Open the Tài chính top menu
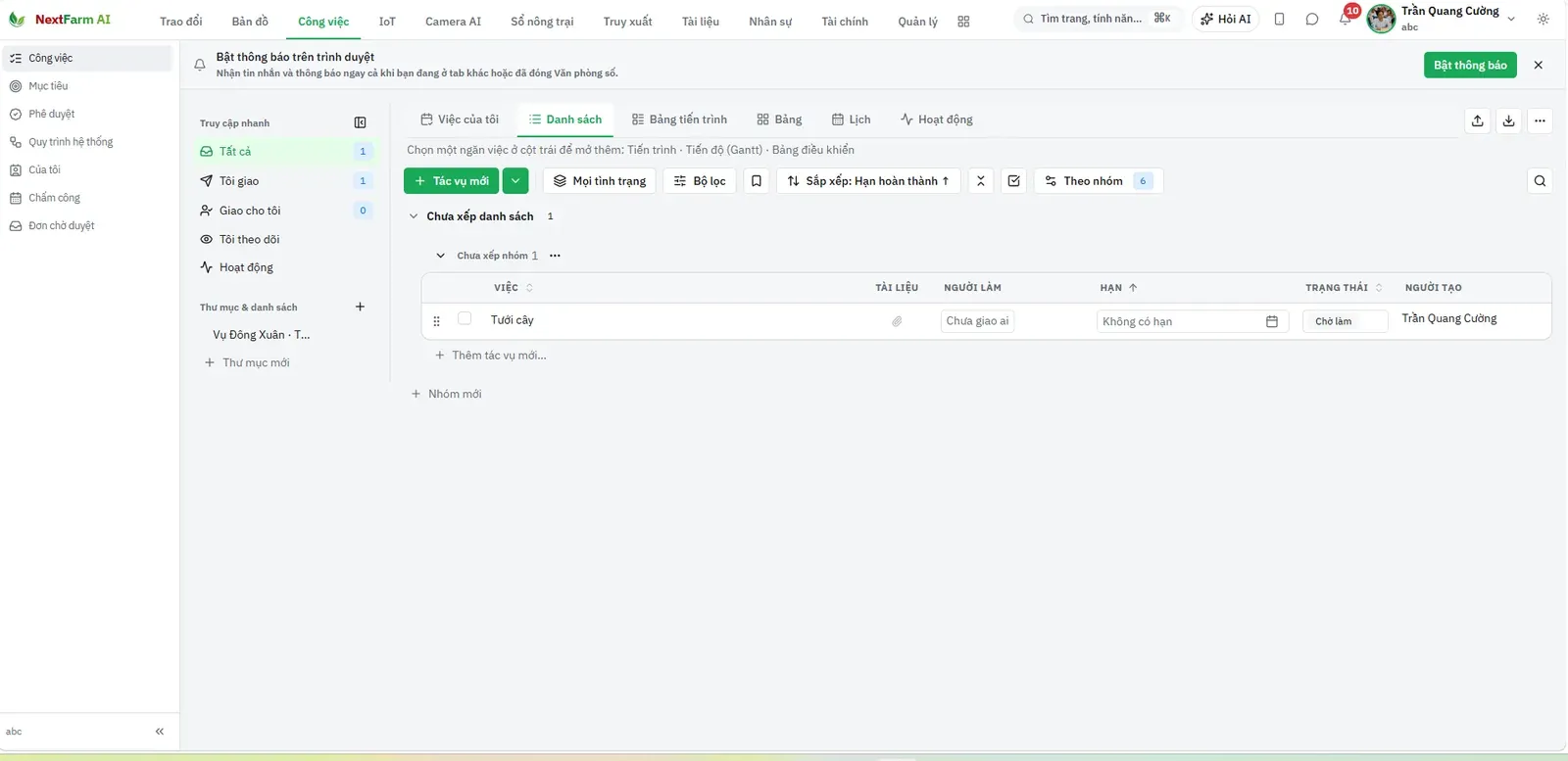 [x=845, y=21]
